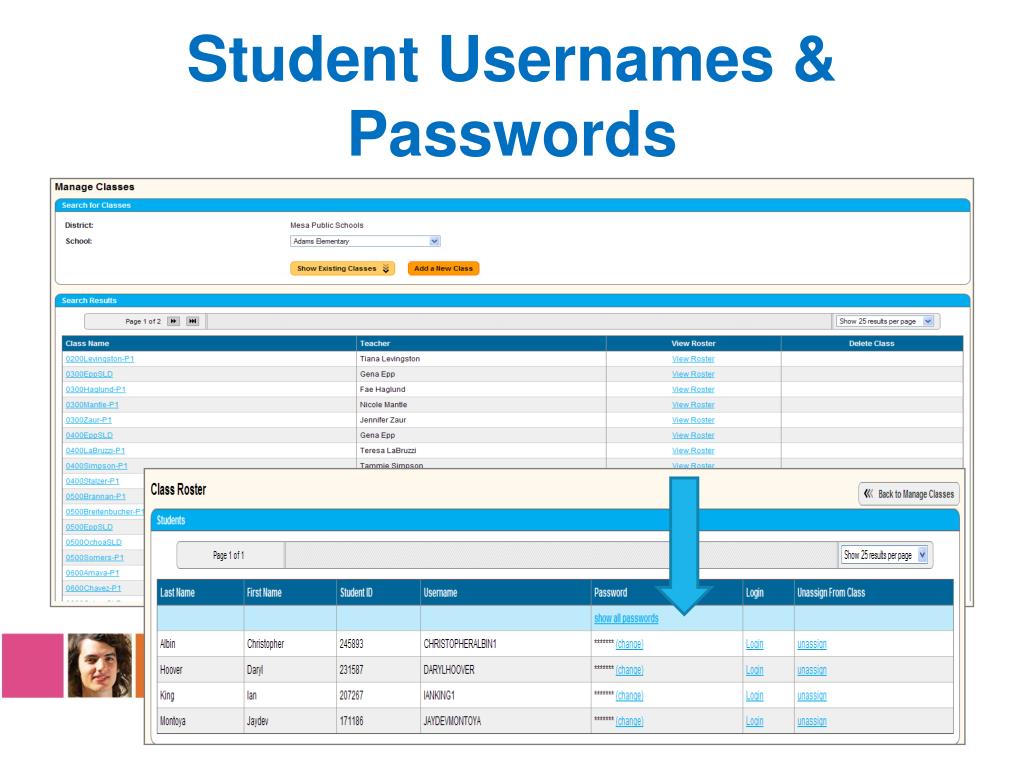Select username DARYLHOOVER

[x=449, y=670]
